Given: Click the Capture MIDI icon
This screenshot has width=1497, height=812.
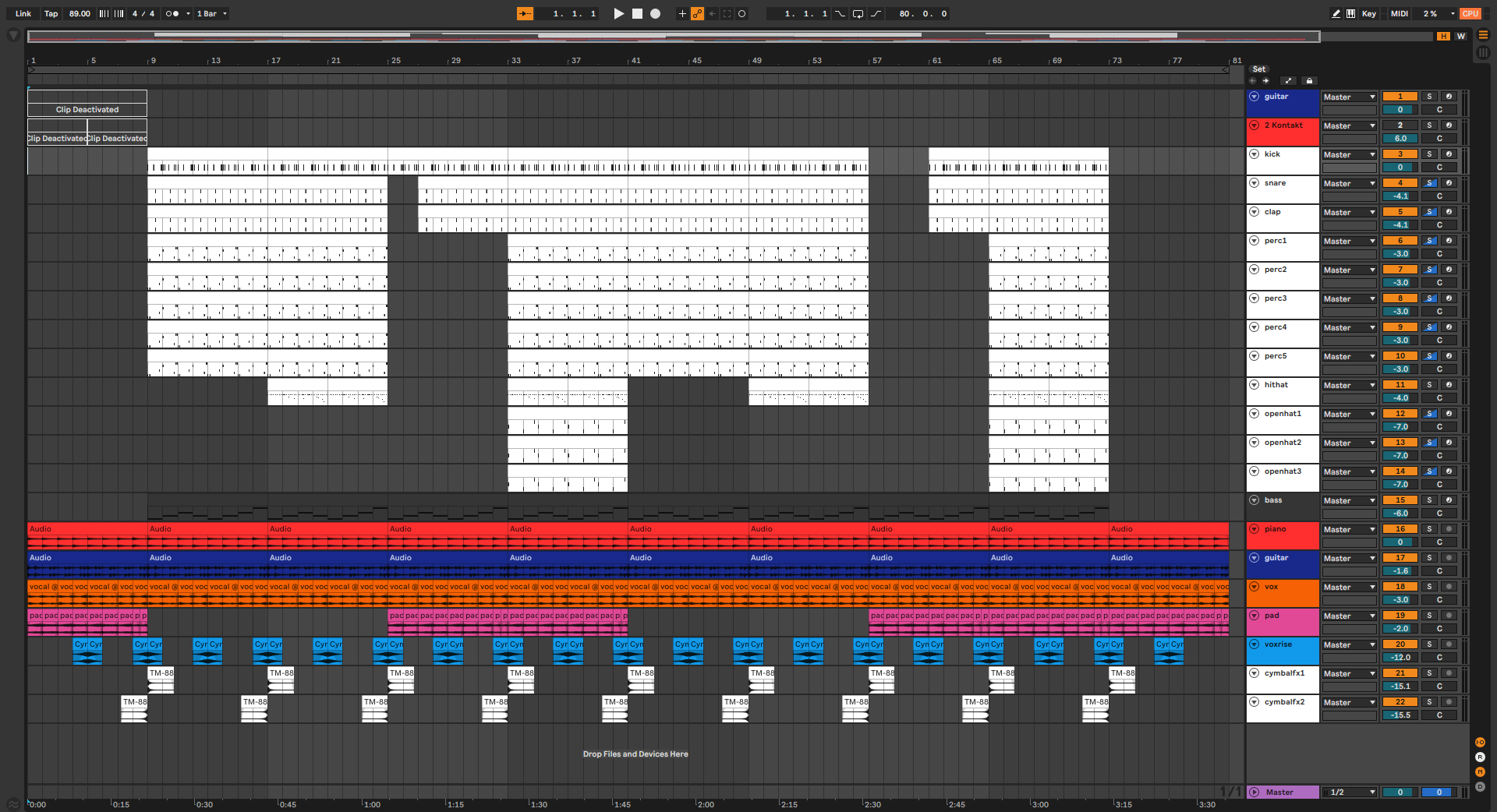Looking at the screenshot, I should click(727, 13).
